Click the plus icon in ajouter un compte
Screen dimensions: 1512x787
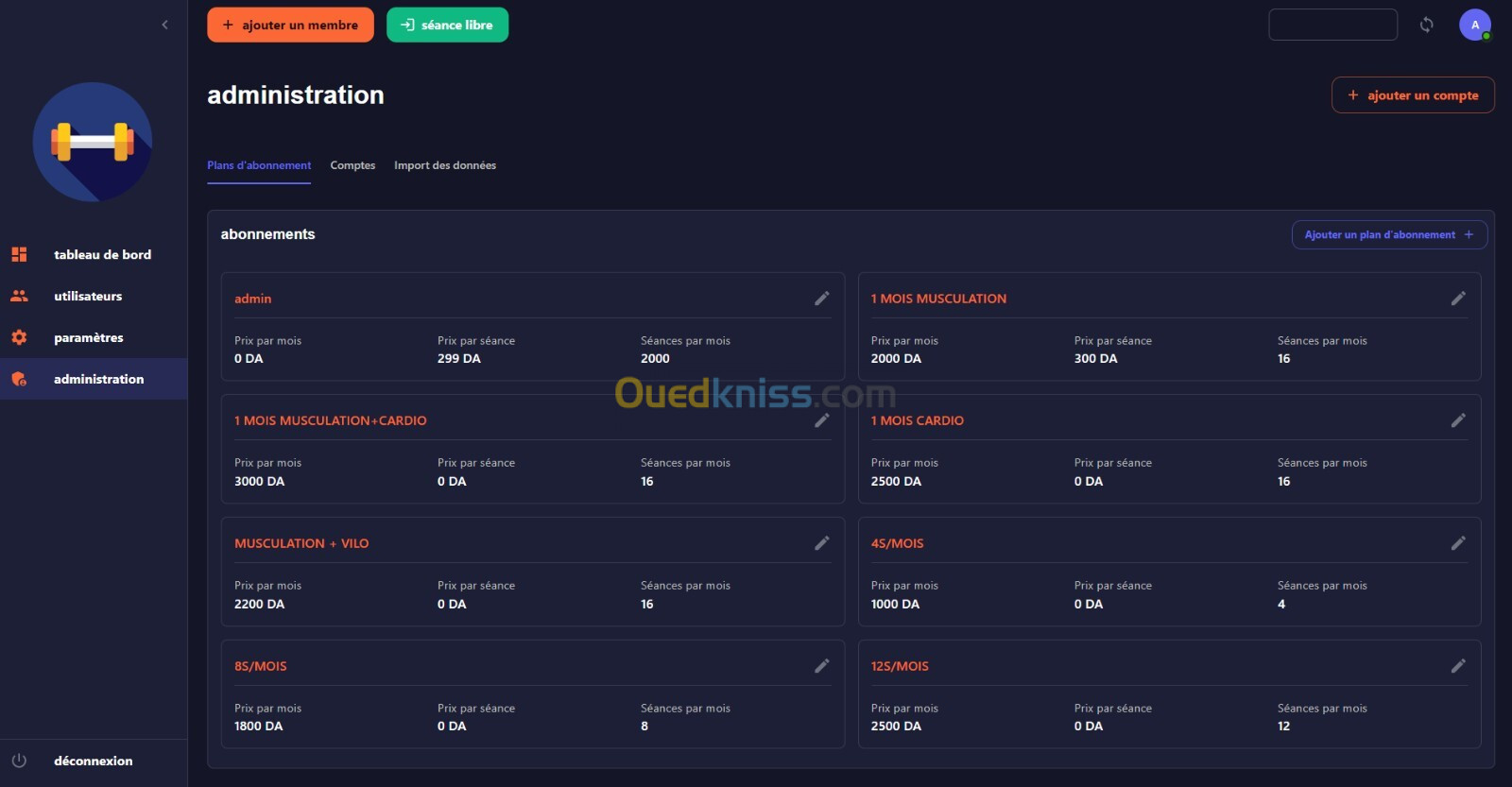point(1353,94)
